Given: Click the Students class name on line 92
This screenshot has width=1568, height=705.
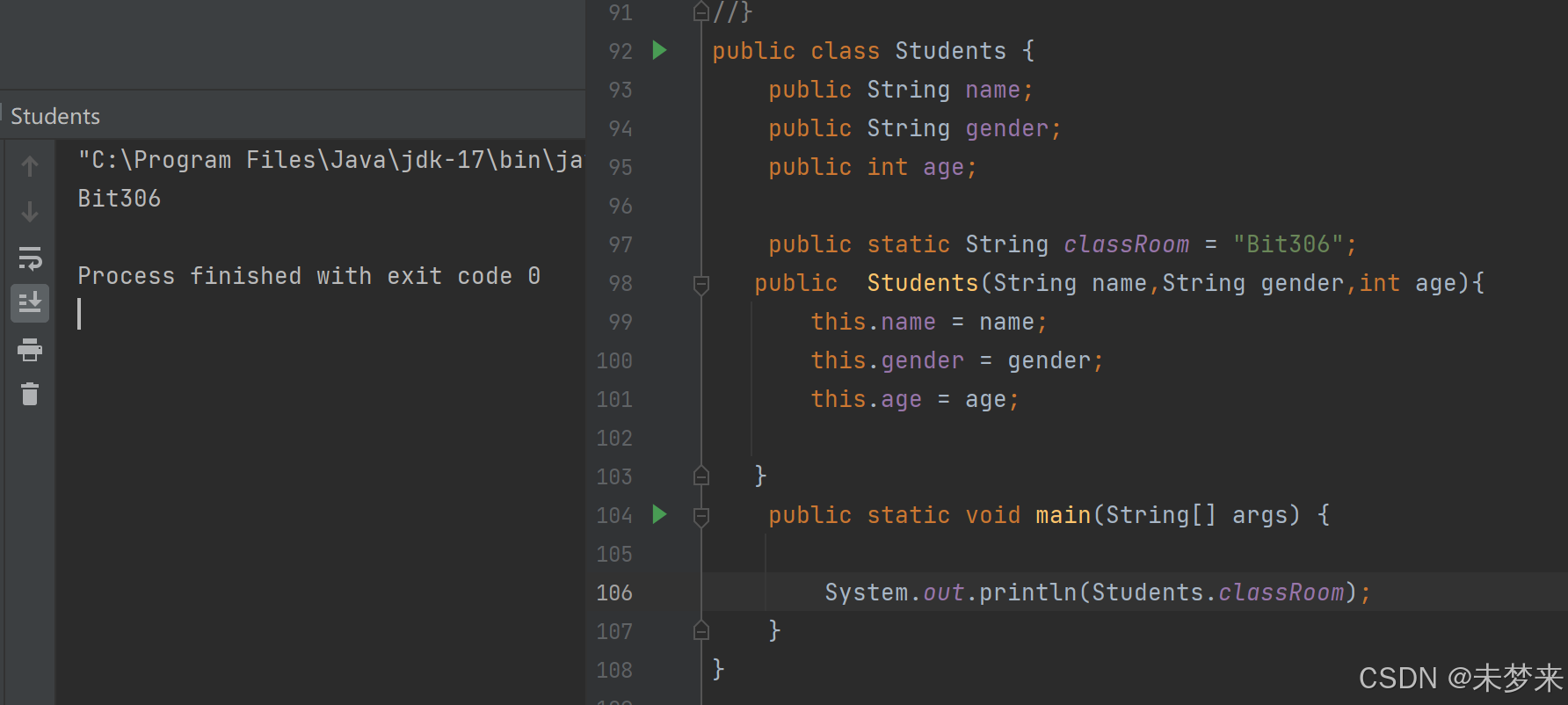Looking at the screenshot, I should click(x=950, y=51).
